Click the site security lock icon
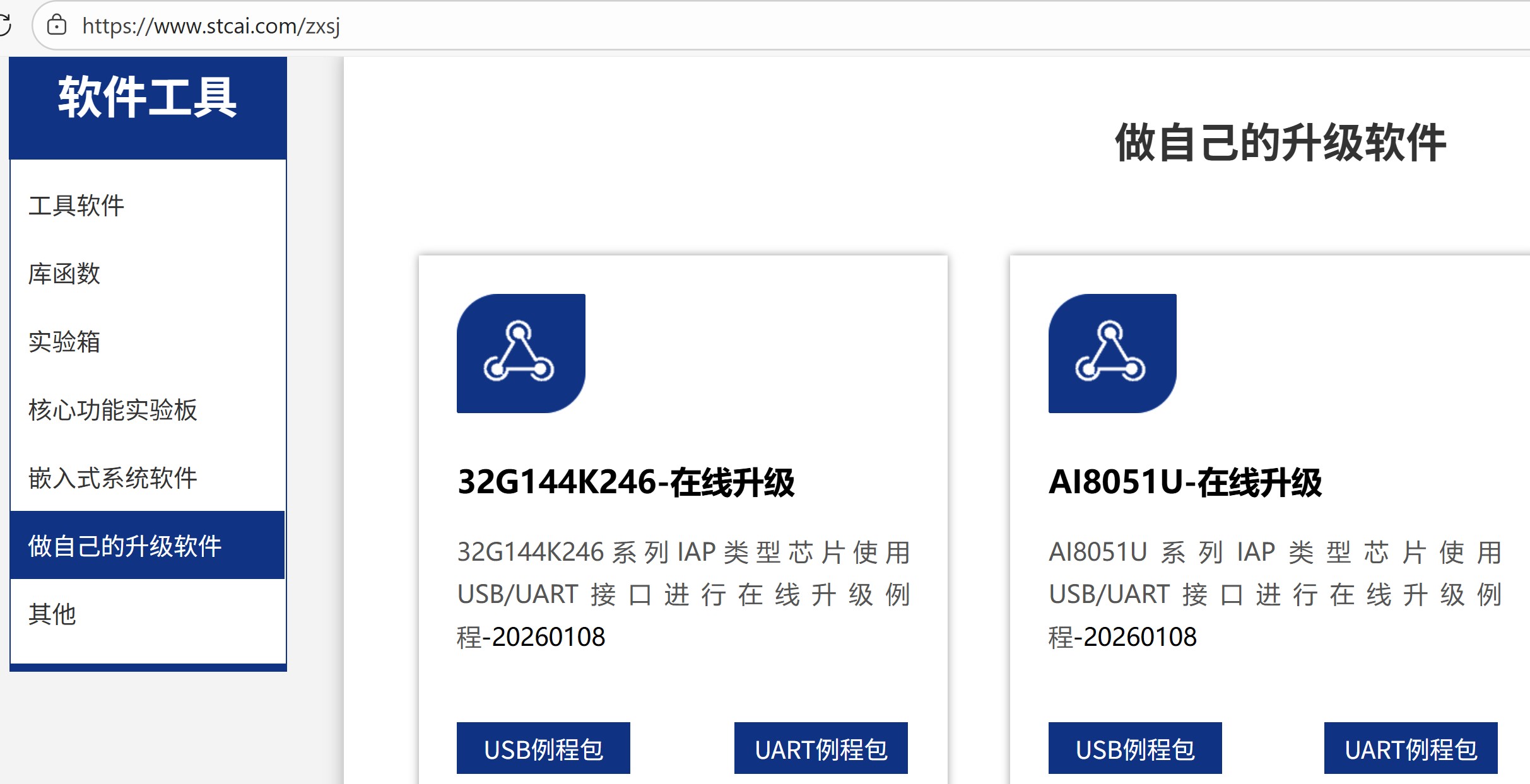 (57, 26)
